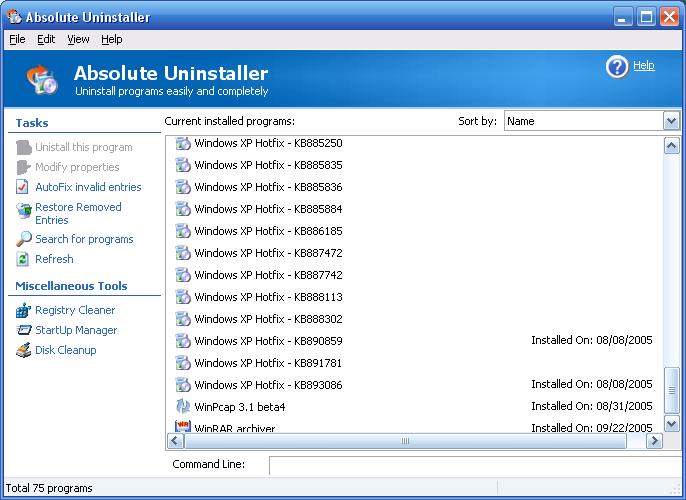Click the title bar application icon
The image size is (686, 500).
[x=14, y=17]
